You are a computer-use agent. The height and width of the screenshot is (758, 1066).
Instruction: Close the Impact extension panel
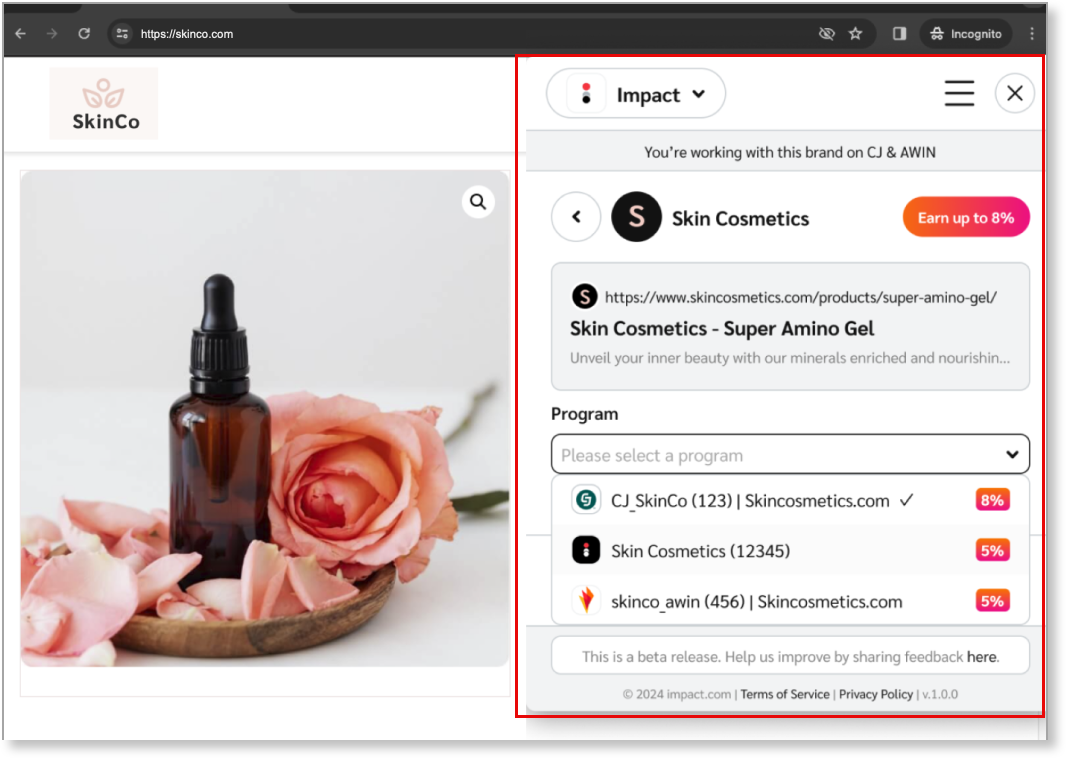[x=1014, y=93]
